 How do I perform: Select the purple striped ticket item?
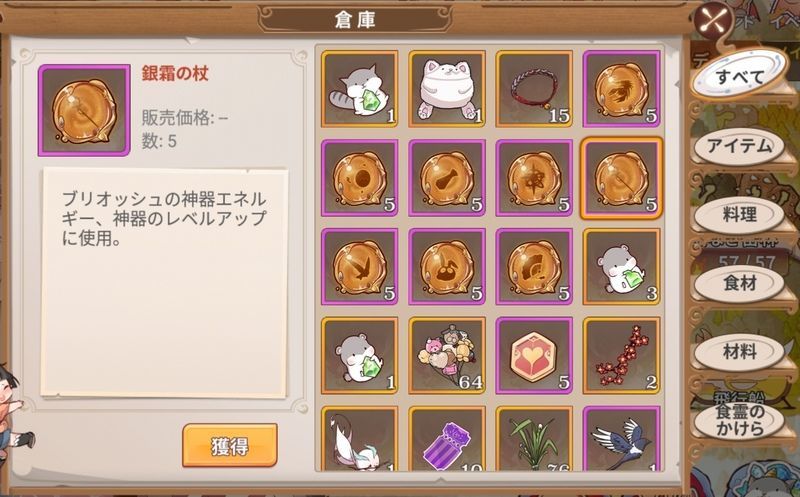click(447, 439)
